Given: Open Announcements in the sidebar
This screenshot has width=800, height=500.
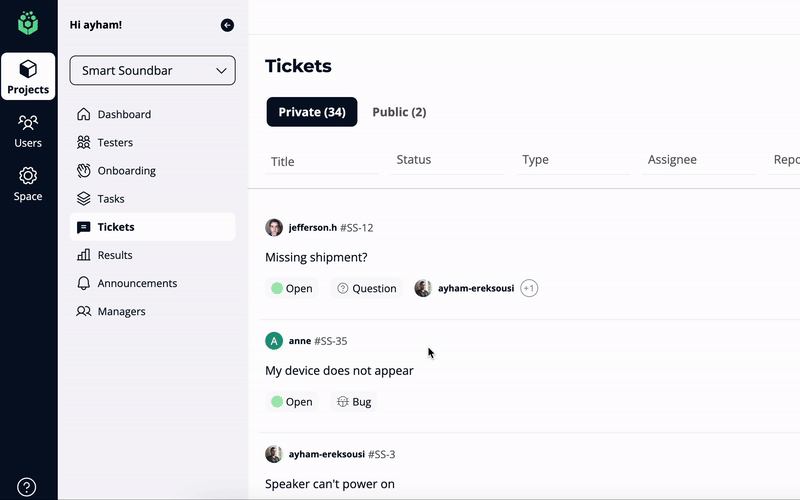Looking at the screenshot, I should [153, 283].
